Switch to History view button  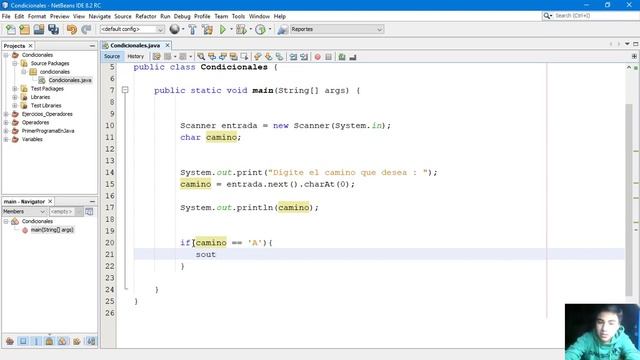pos(136,56)
